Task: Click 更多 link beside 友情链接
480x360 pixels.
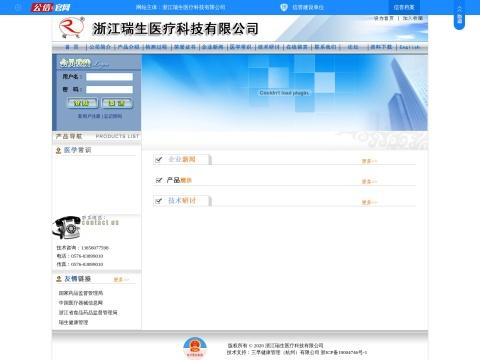Action: coord(121,280)
